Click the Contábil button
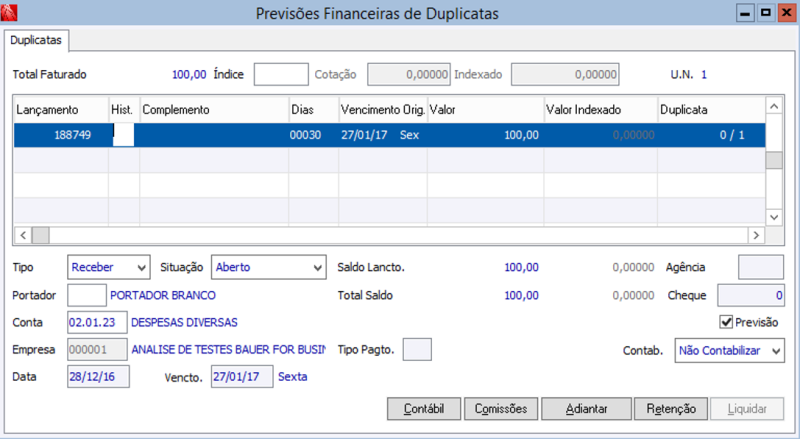The width and height of the screenshot is (800, 439). (424, 409)
